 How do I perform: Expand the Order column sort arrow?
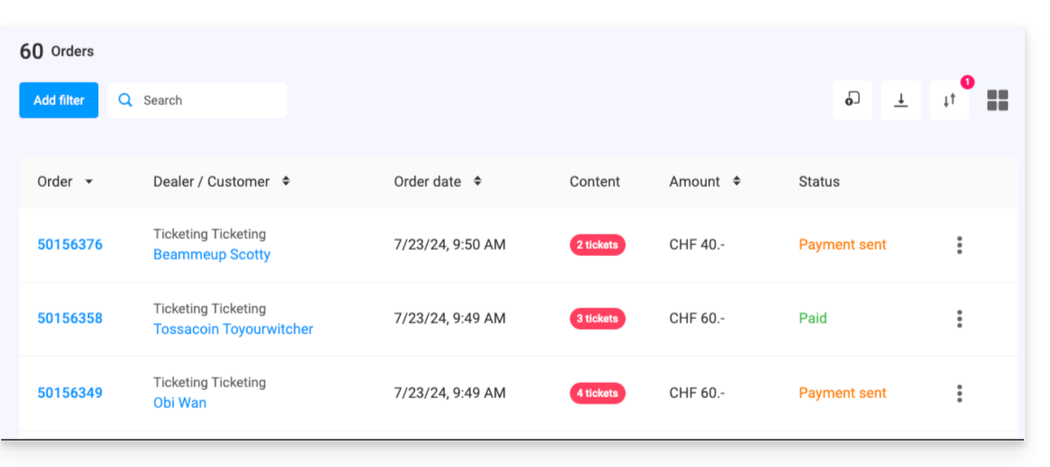point(89,182)
